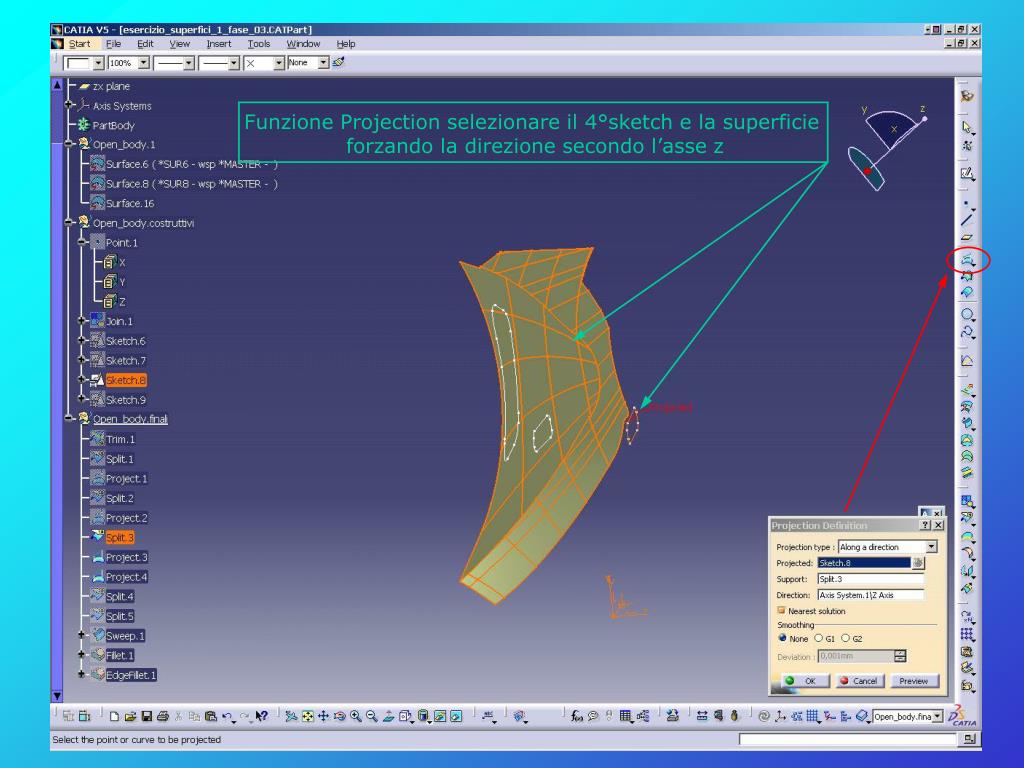Select Split.3 in the specification tree

[120, 537]
